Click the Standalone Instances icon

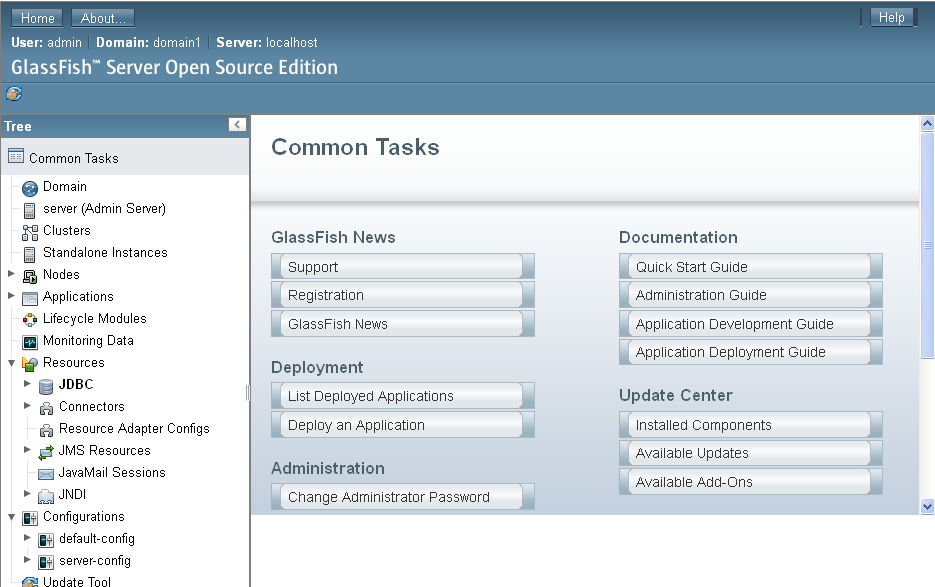29,254
